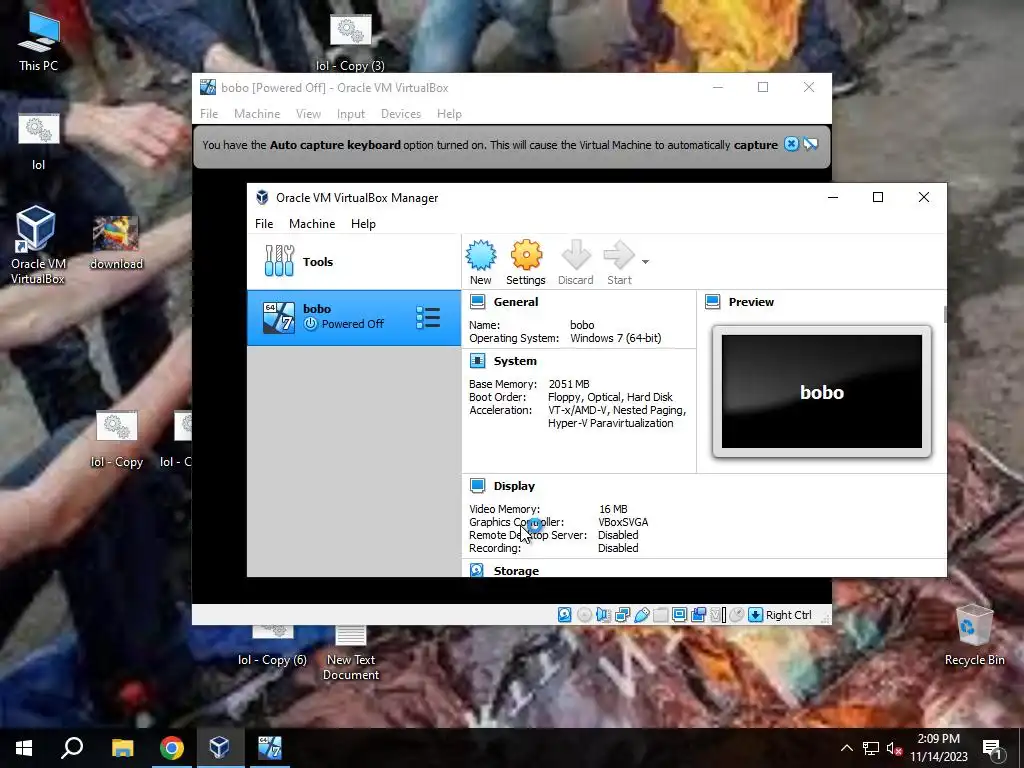Image resolution: width=1024 pixels, height=768 pixels.
Task: Switch to VirtualBox Manager taskbar button
Action: pyautogui.click(x=219, y=748)
